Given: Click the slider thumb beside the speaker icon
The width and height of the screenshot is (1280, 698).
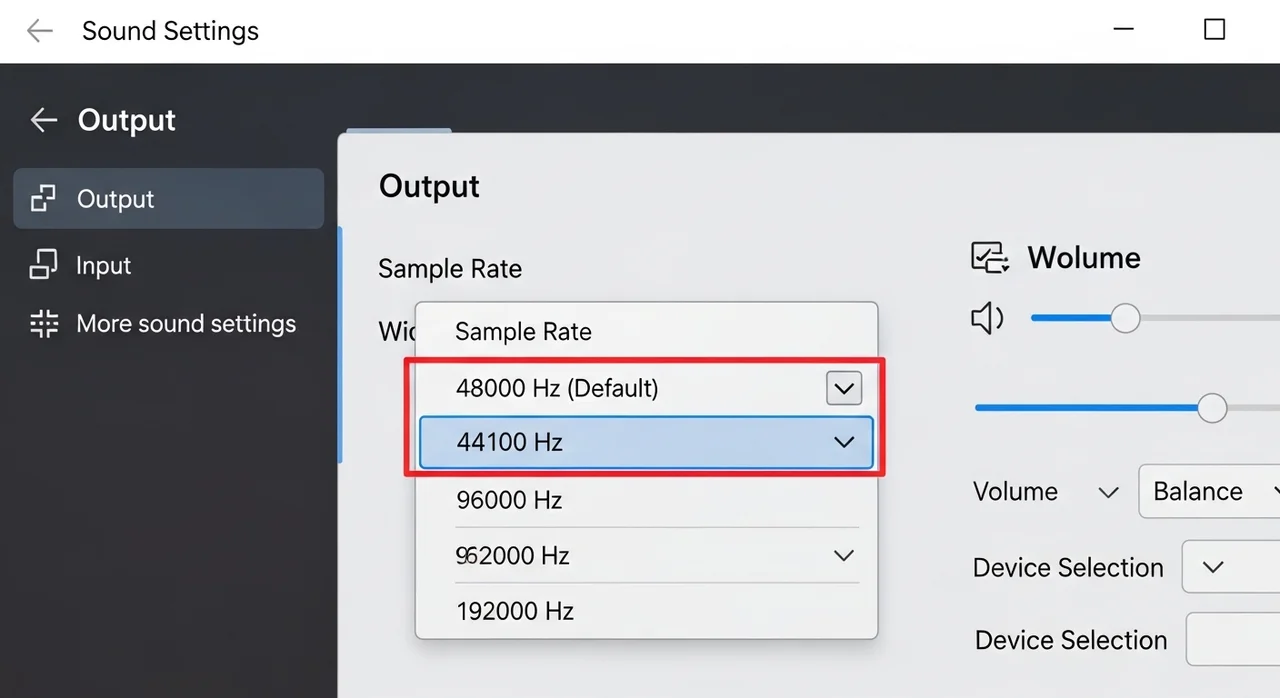Looking at the screenshot, I should 1126,319.
